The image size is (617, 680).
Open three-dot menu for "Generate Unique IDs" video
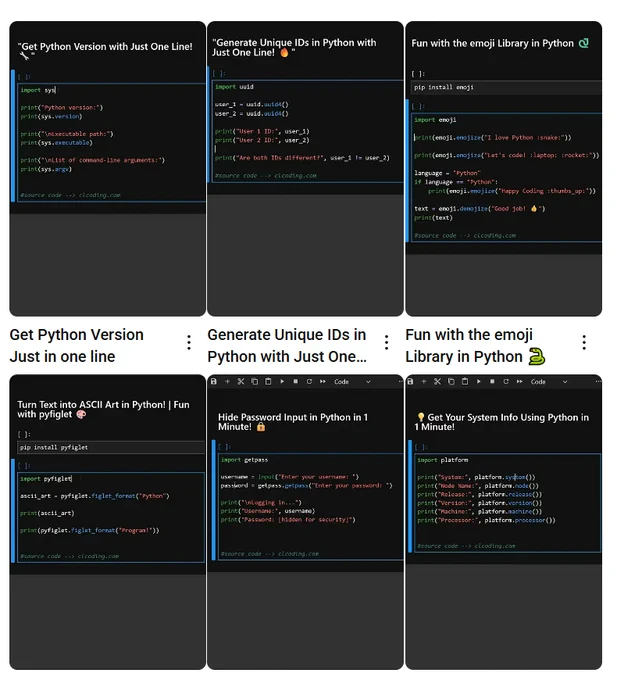pyautogui.click(x=386, y=343)
